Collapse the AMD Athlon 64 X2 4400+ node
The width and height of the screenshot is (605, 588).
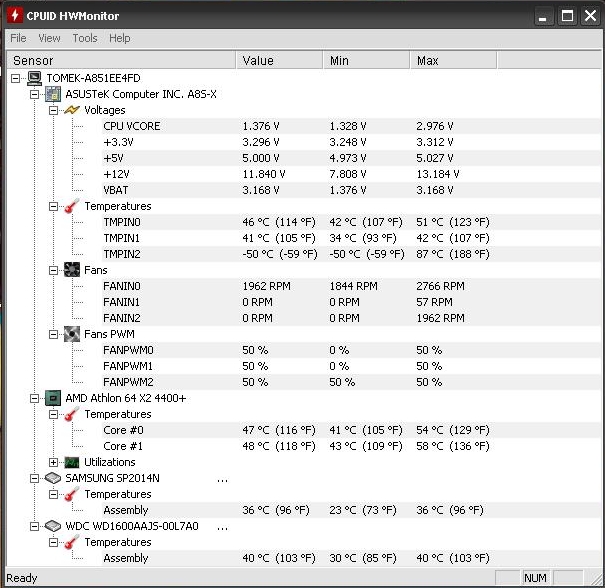[34, 398]
